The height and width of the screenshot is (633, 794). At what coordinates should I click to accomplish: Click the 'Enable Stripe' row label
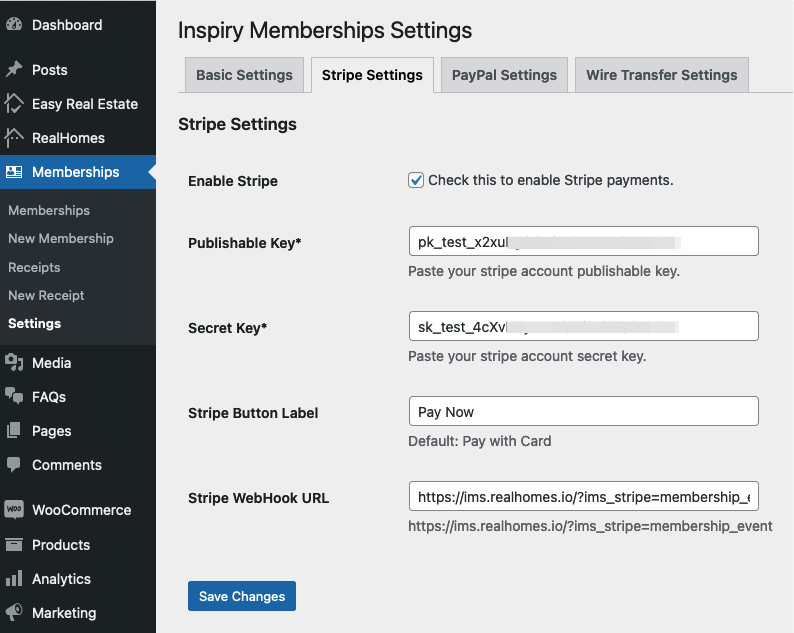[233, 181]
